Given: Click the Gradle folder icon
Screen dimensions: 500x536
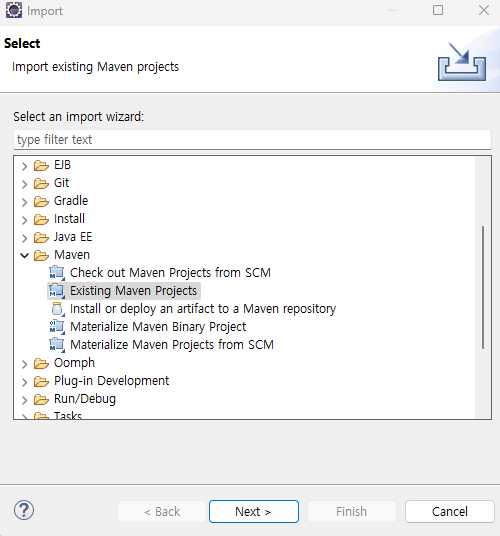Looking at the screenshot, I should click(x=41, y=201).
